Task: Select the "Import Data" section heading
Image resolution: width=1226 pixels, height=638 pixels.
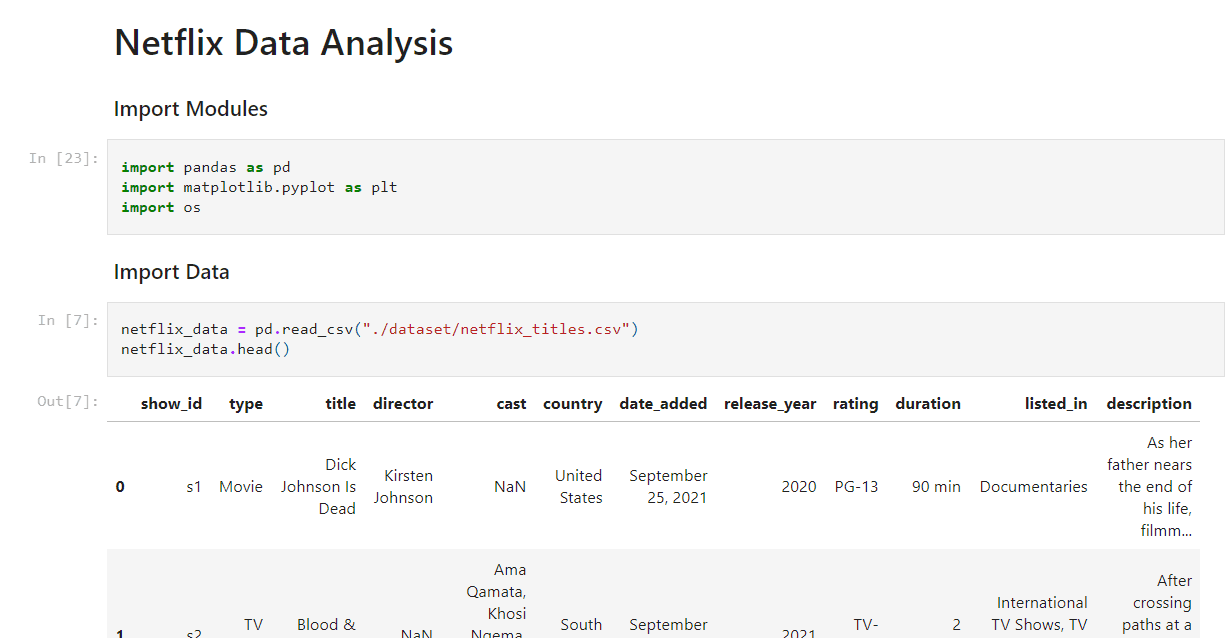Action: coord(171,272)
